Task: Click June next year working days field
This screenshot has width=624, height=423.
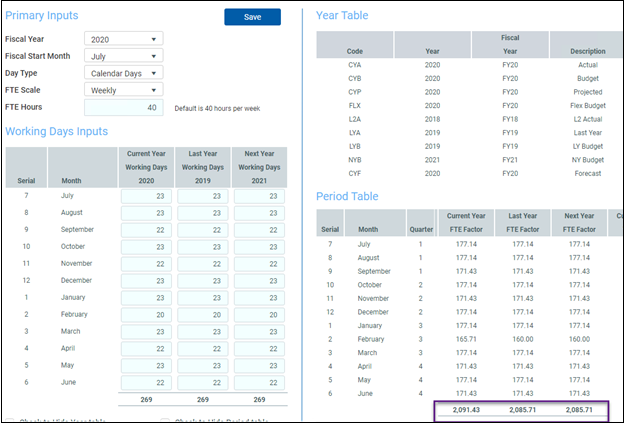Action: click(x=259, y=381)
